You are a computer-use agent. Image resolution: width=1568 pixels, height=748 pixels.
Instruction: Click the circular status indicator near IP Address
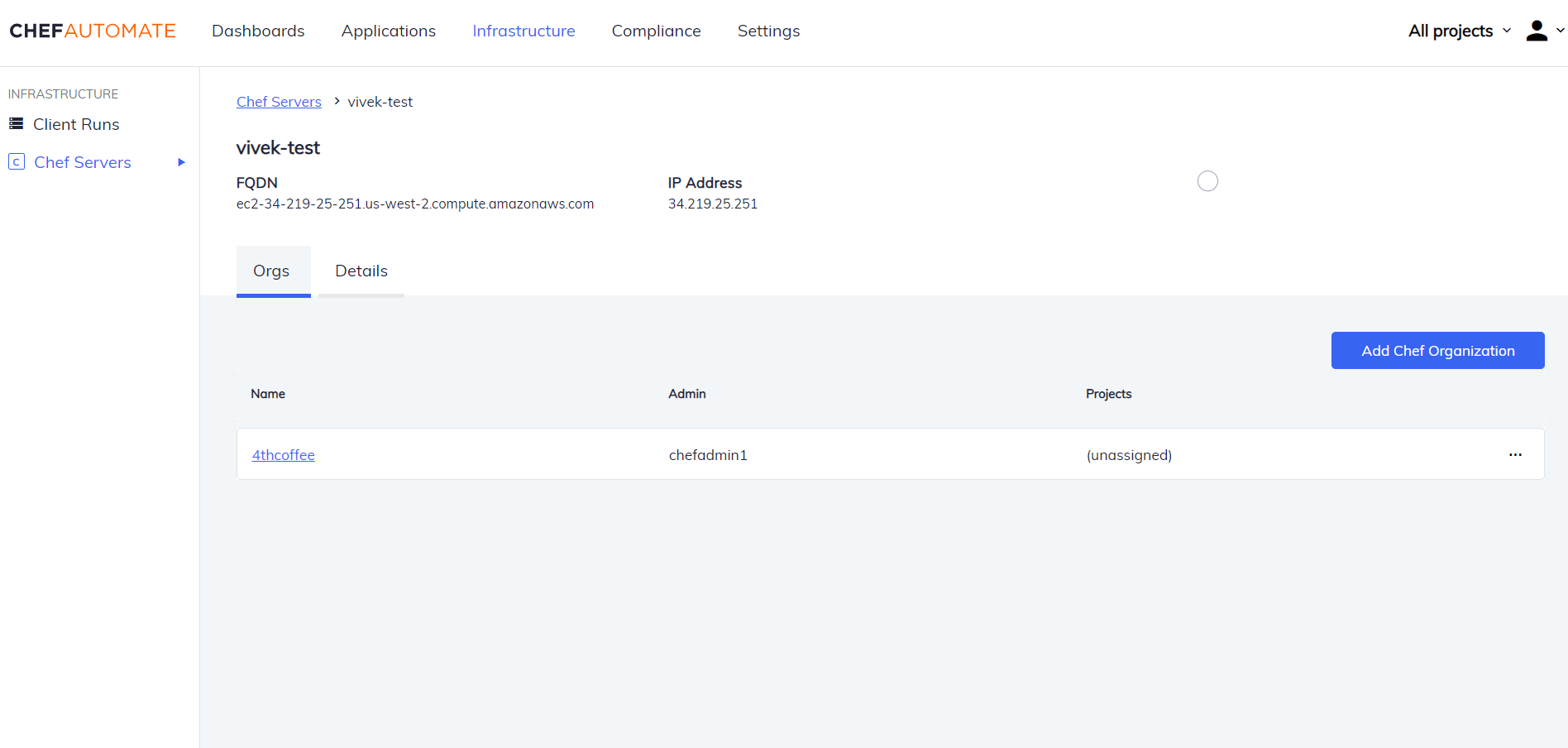1207,181
